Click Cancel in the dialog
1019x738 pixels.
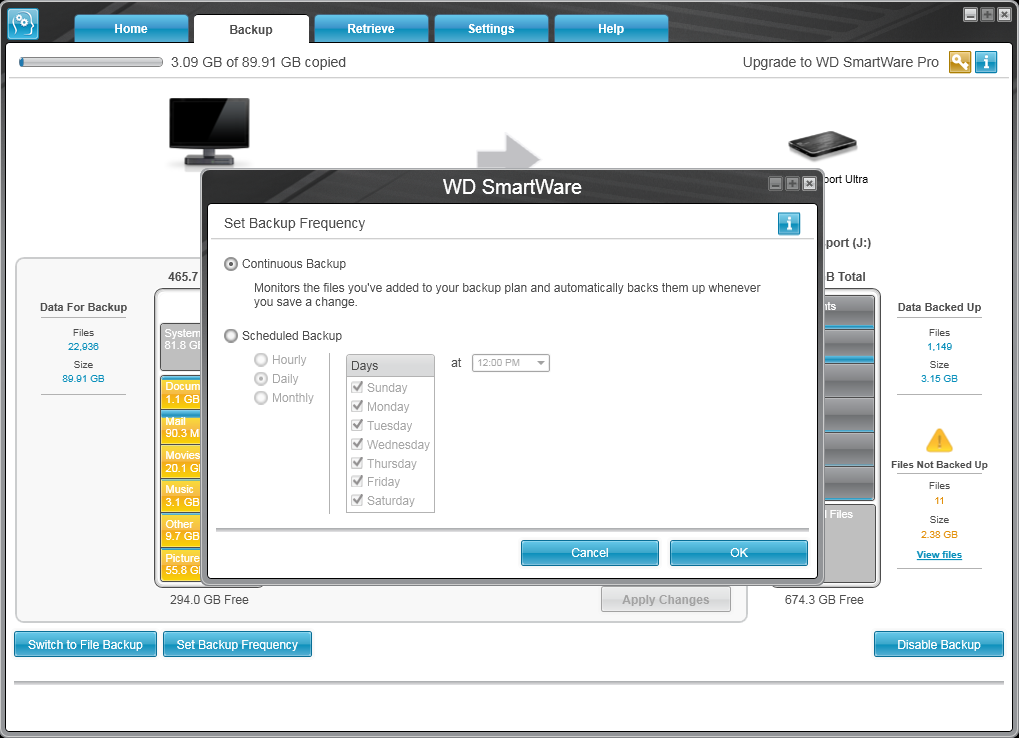[x=589, y=553]
